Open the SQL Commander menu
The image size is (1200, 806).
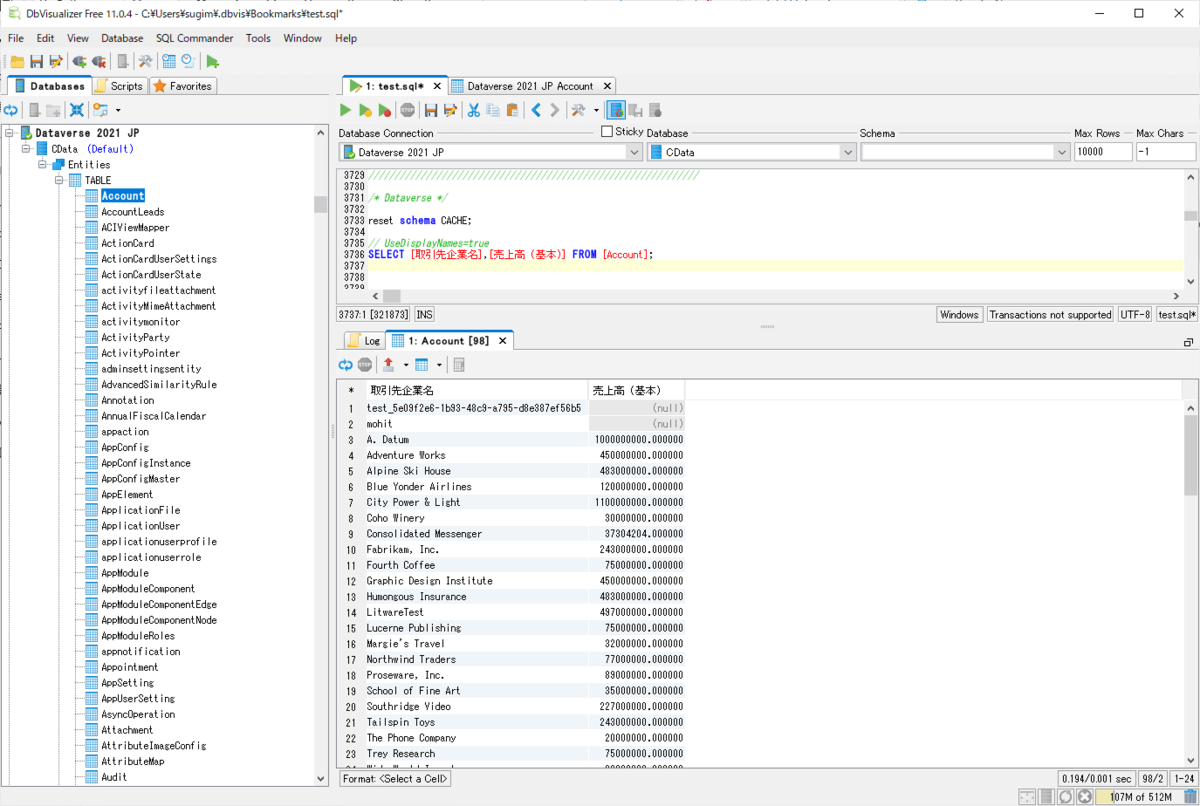click(x=194, y=38)
